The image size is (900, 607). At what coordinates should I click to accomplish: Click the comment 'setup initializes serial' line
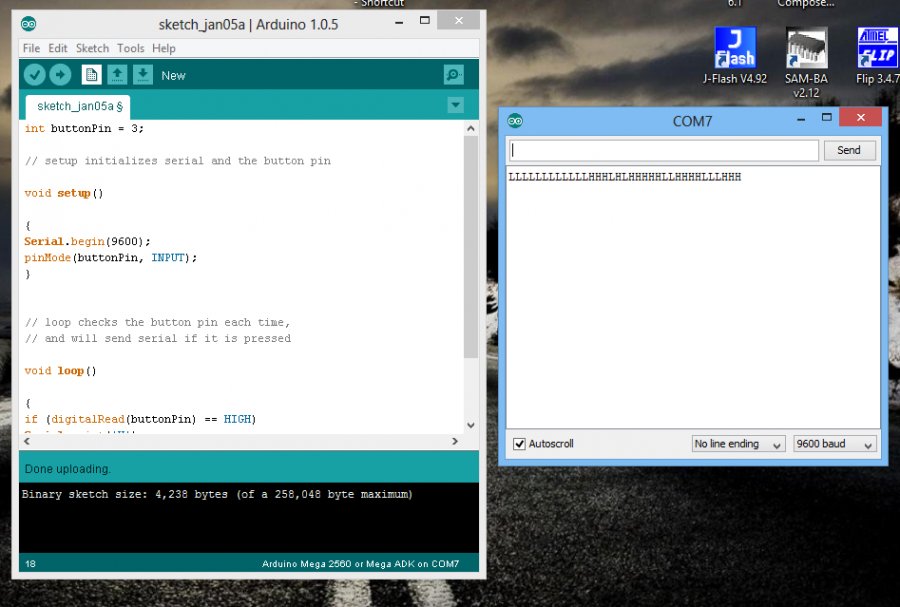(x=178, y=161)
